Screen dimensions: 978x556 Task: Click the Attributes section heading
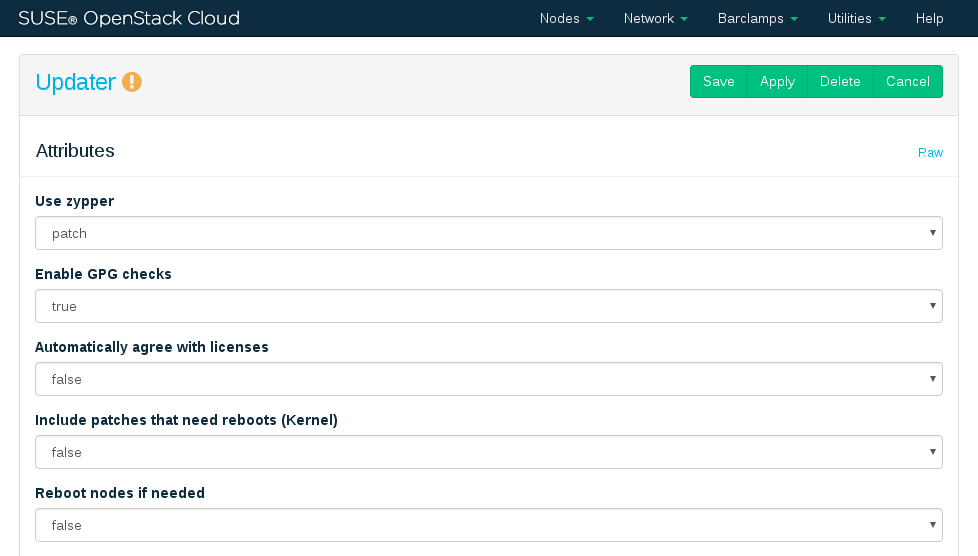(x=75, y=151)
